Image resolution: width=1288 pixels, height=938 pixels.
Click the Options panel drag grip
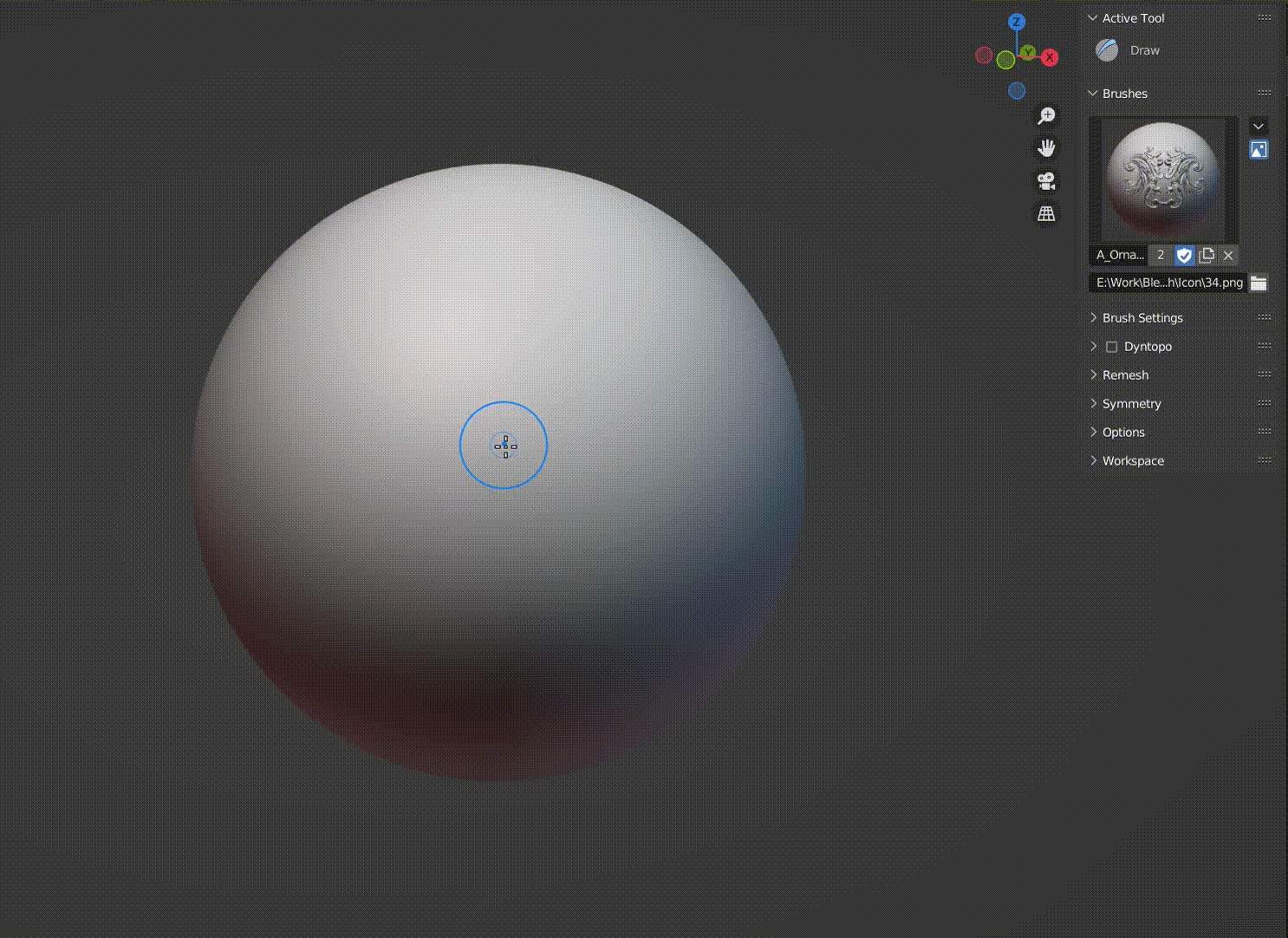click(1265, 432)
